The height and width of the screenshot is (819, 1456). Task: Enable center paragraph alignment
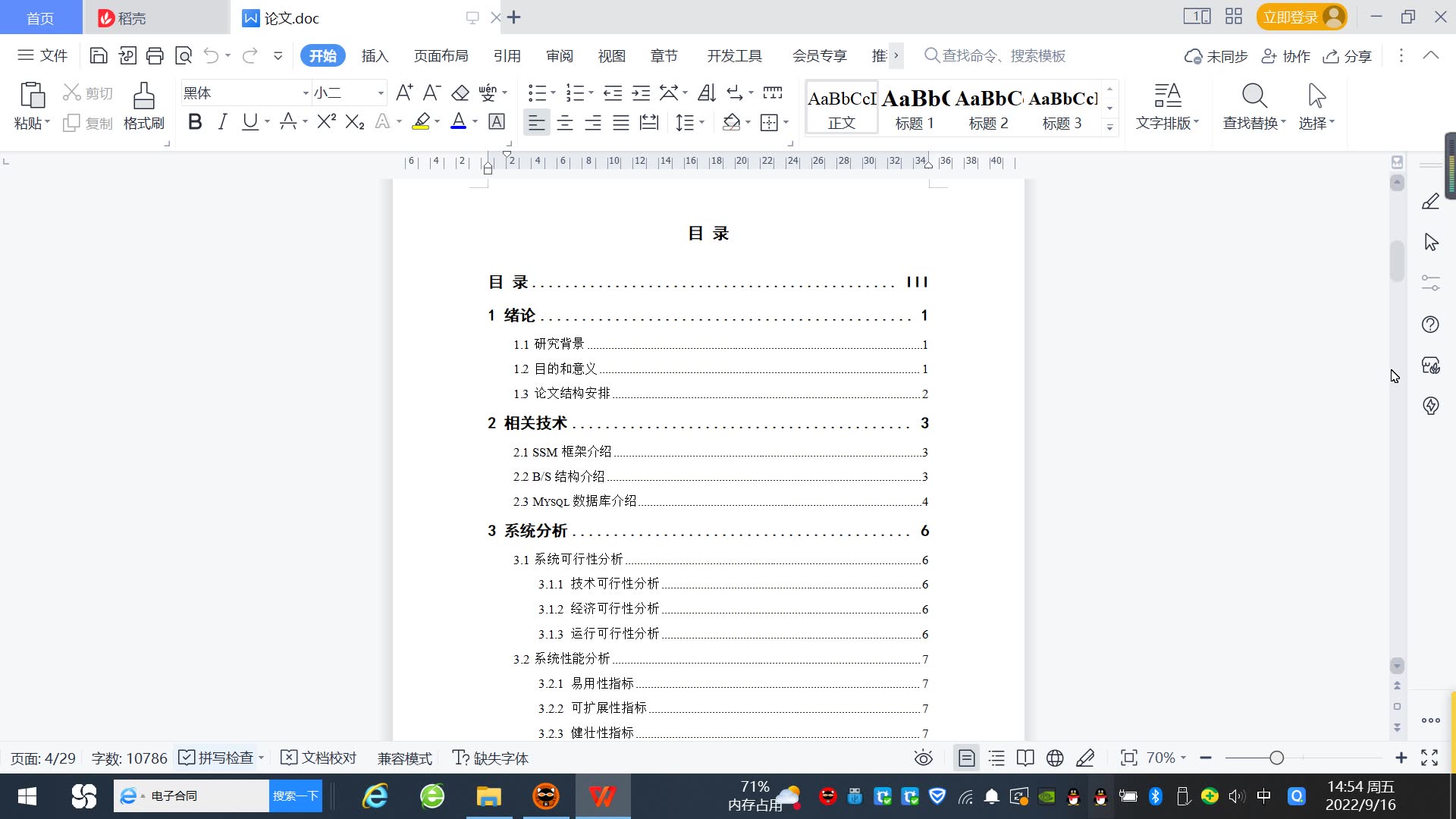(x=565, y=122)
